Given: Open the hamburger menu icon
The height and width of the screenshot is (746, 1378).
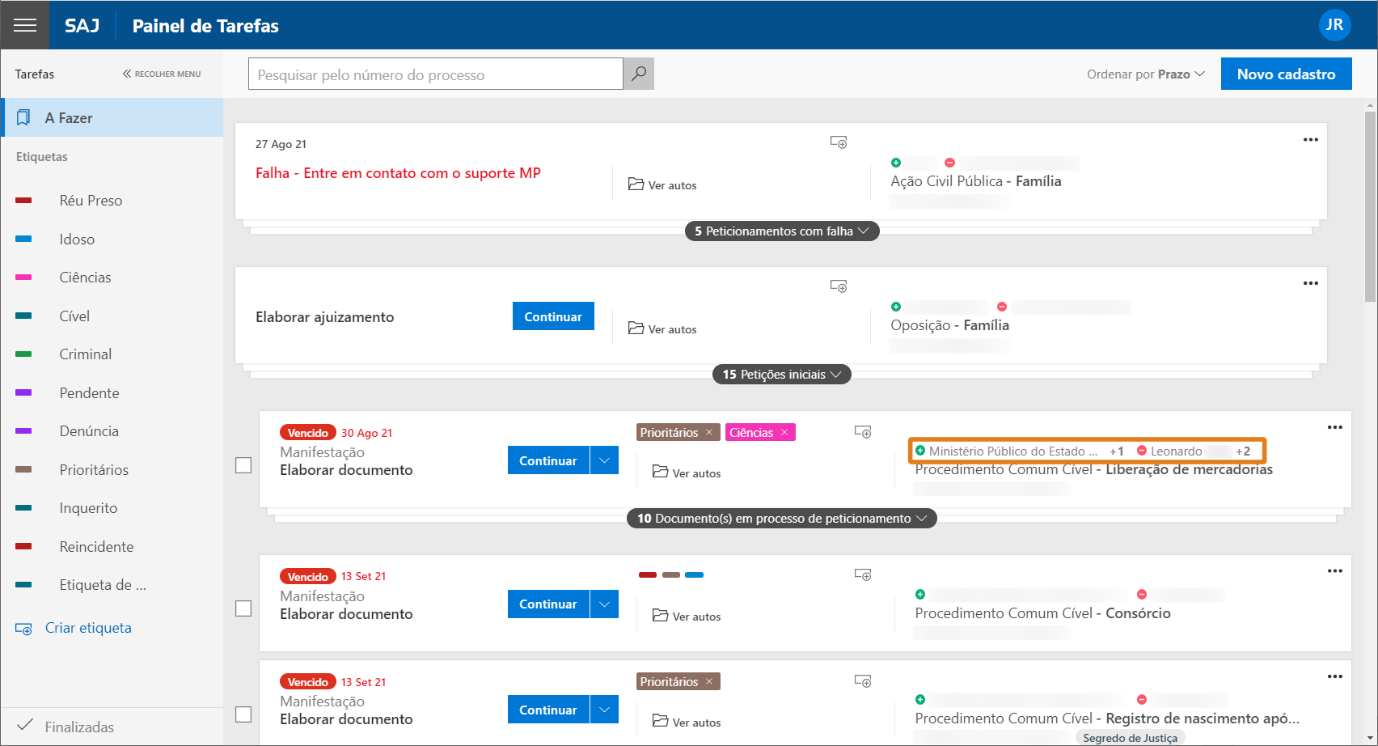Looking at the screenshot, I should 25,25.
